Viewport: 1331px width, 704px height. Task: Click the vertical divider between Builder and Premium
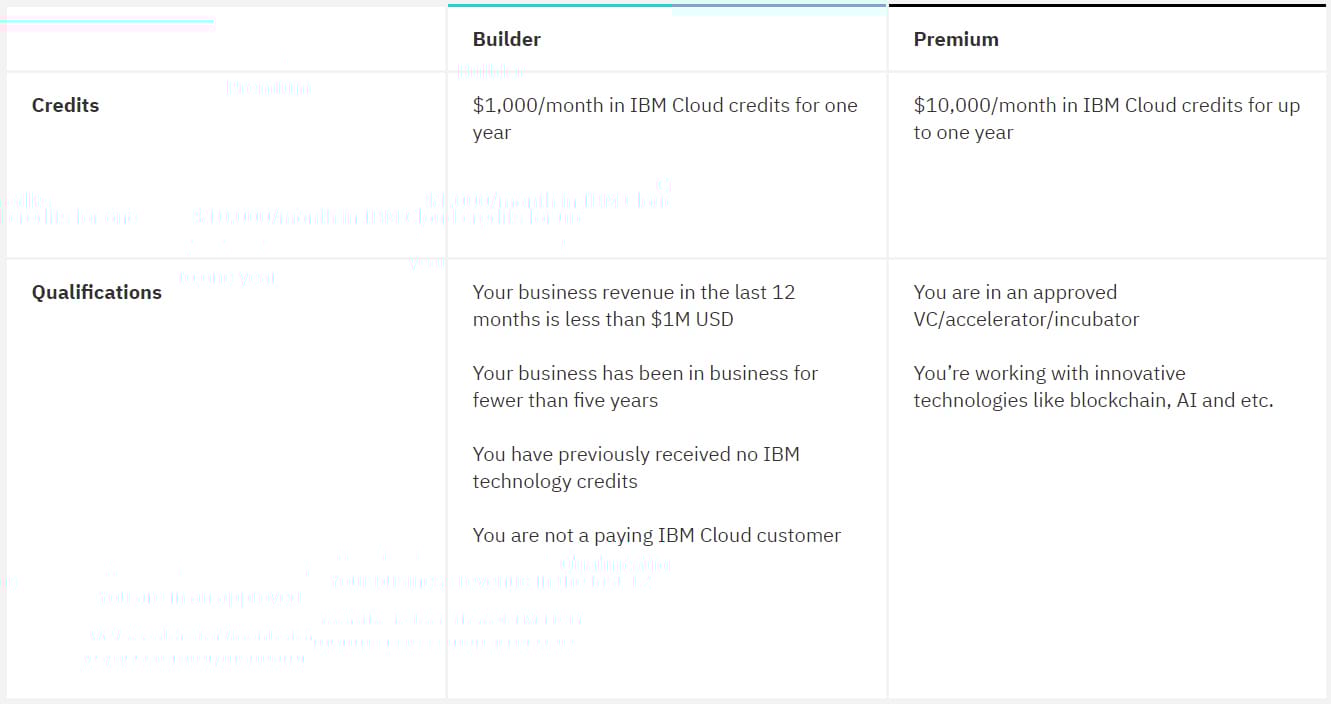pyautogui.click(x=887, y=400)
